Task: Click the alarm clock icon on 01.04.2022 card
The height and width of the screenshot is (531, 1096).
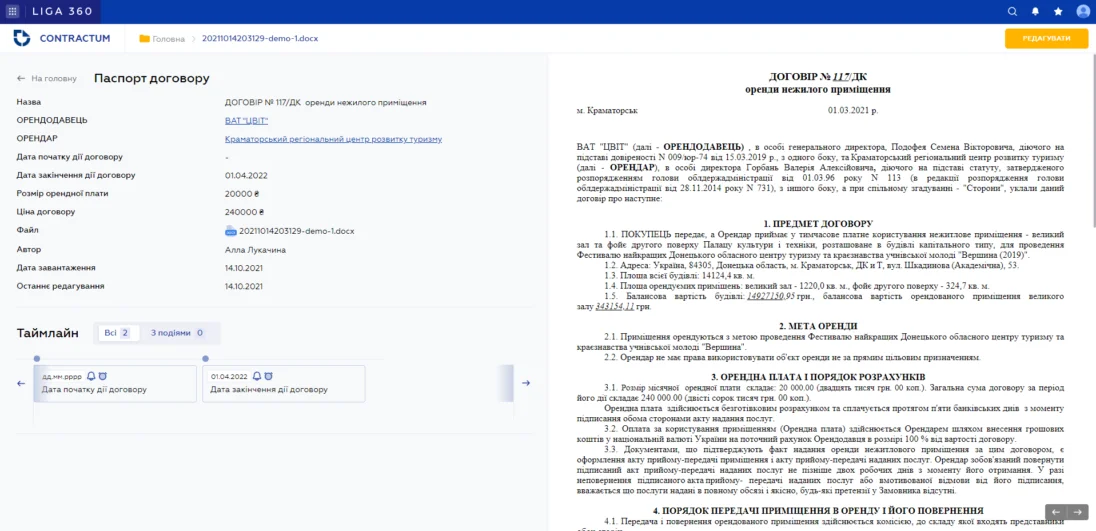Action: pyautogui.click(x=268, y=375)
